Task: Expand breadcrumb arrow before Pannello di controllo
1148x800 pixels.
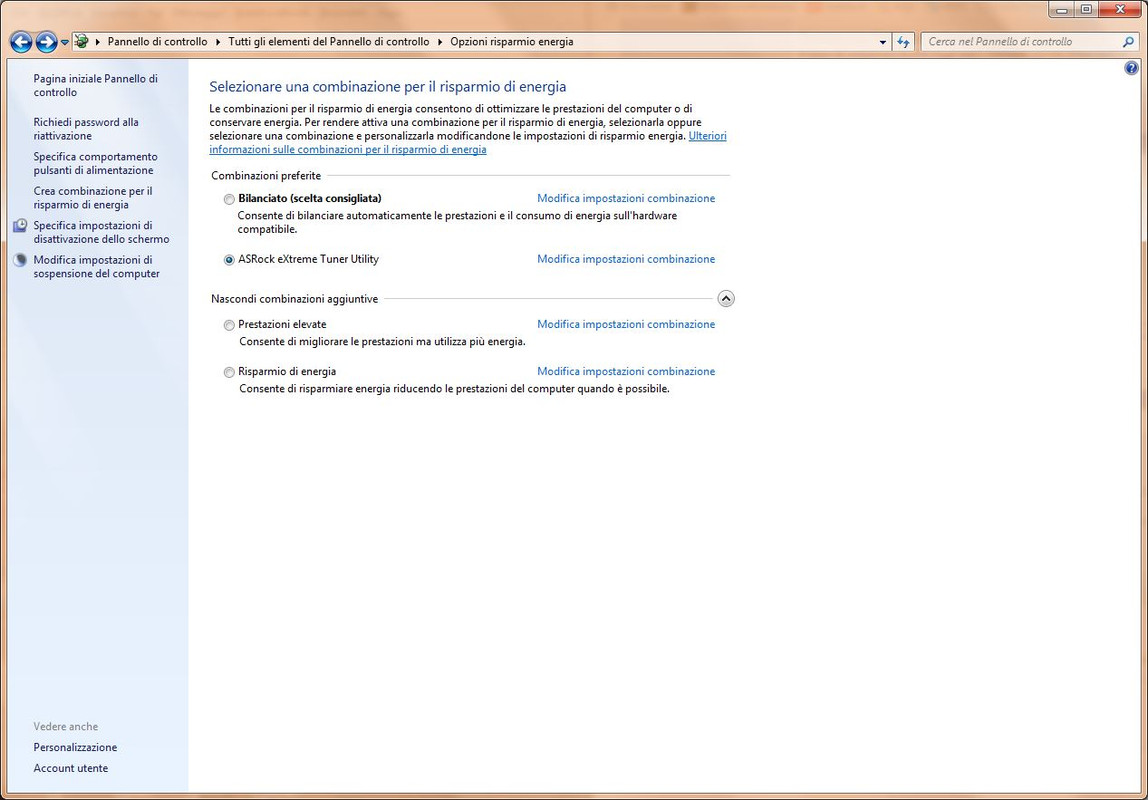Action: (98, 42)
